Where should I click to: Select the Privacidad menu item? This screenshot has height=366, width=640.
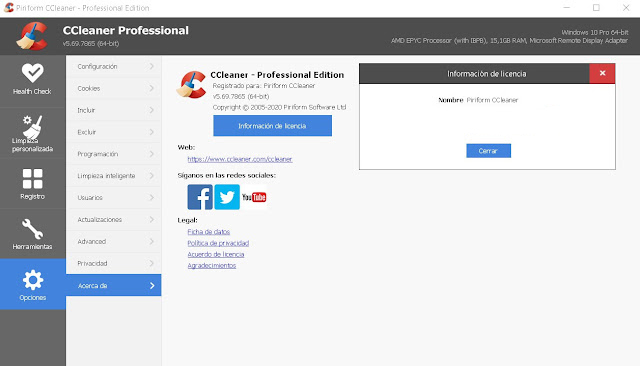tap(113, 263)
